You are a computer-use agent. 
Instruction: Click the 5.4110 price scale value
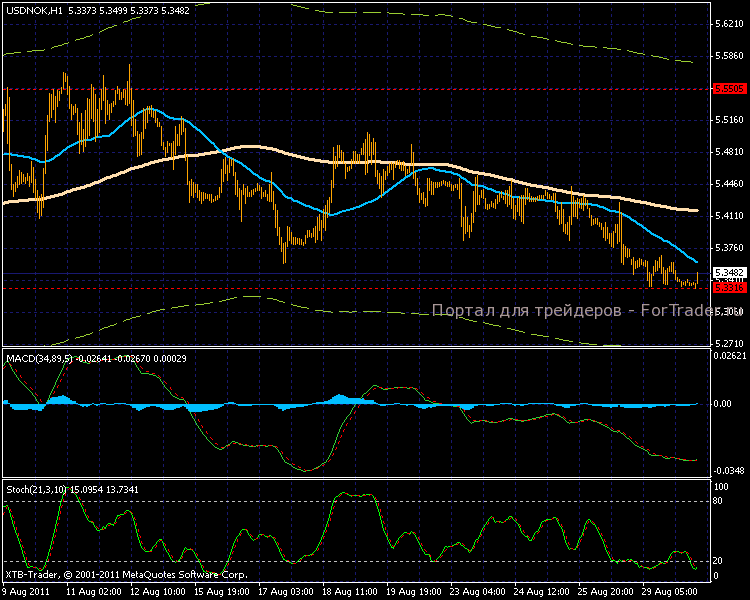(728, 215)
